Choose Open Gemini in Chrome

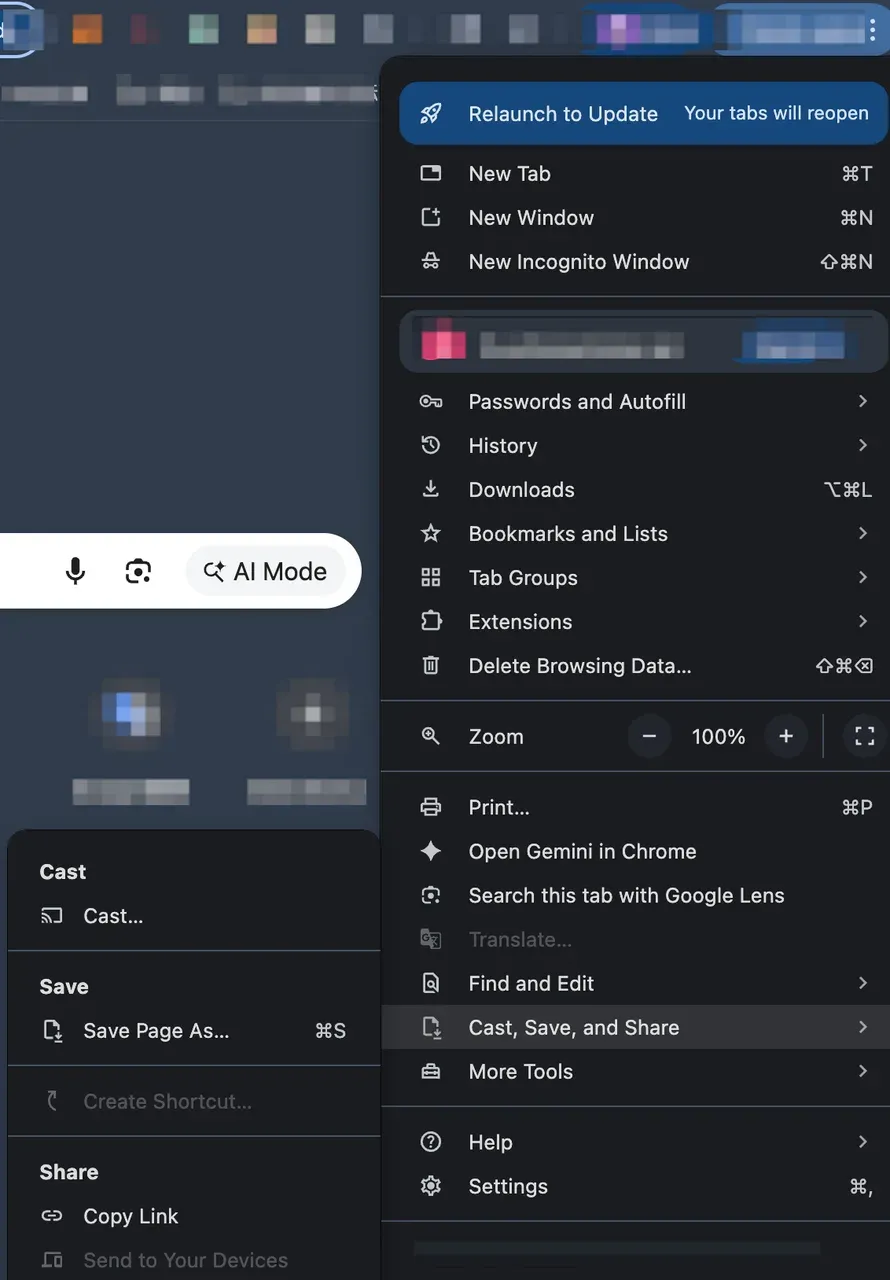[x=636, y=852]
